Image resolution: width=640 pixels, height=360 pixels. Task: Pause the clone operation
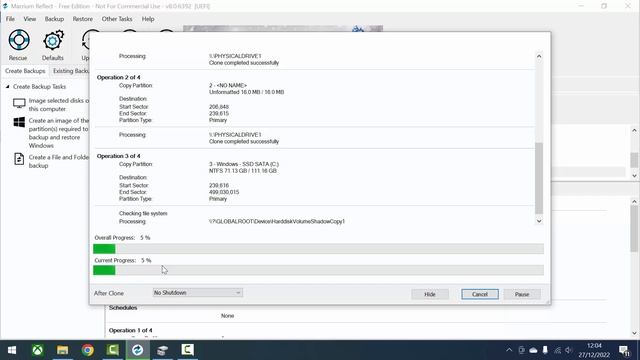[x=522, y=294]
